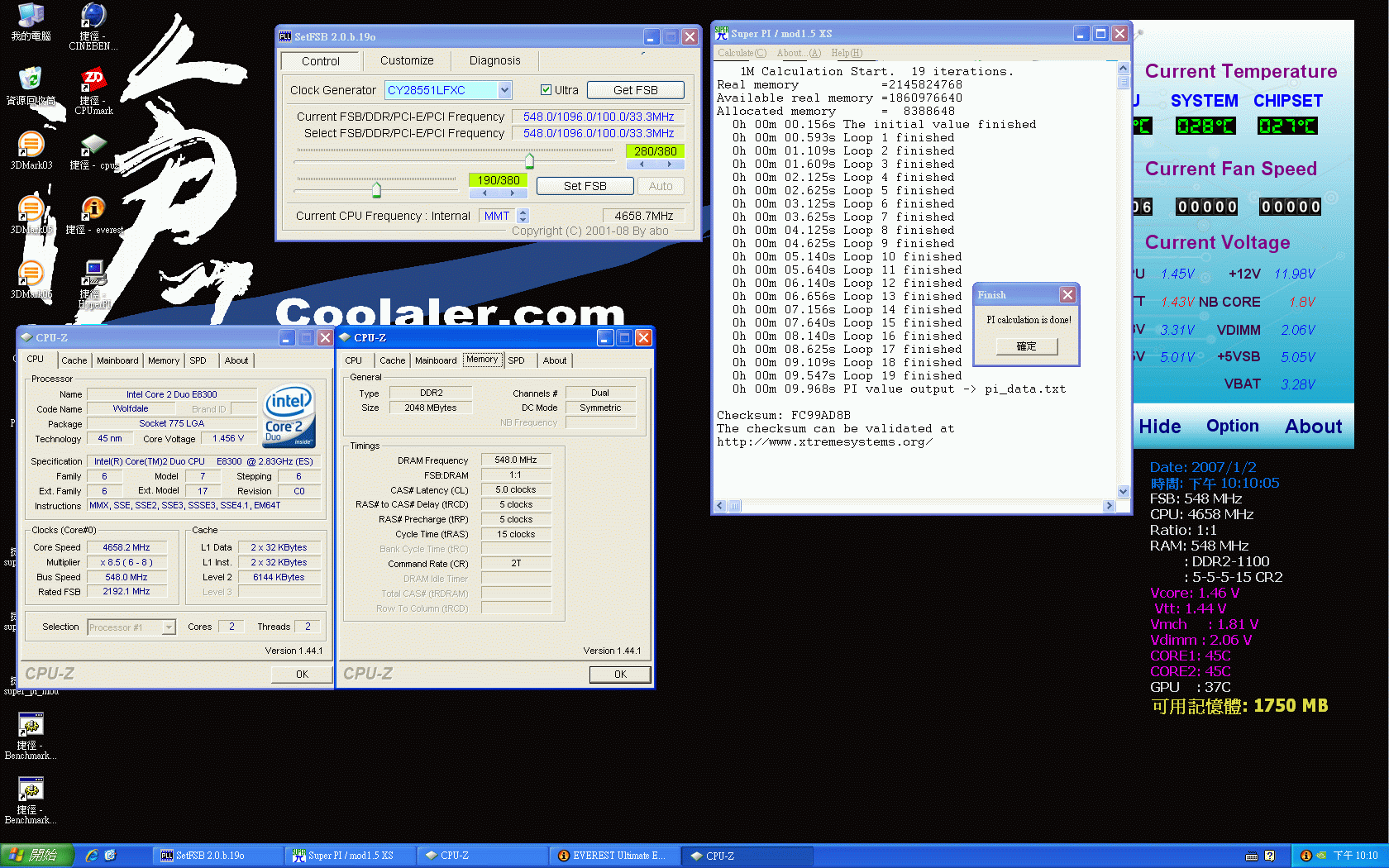Launch the HyperPI desktop shortcut
Viewport: 1389px width, 868px height.
pos(94,284)
